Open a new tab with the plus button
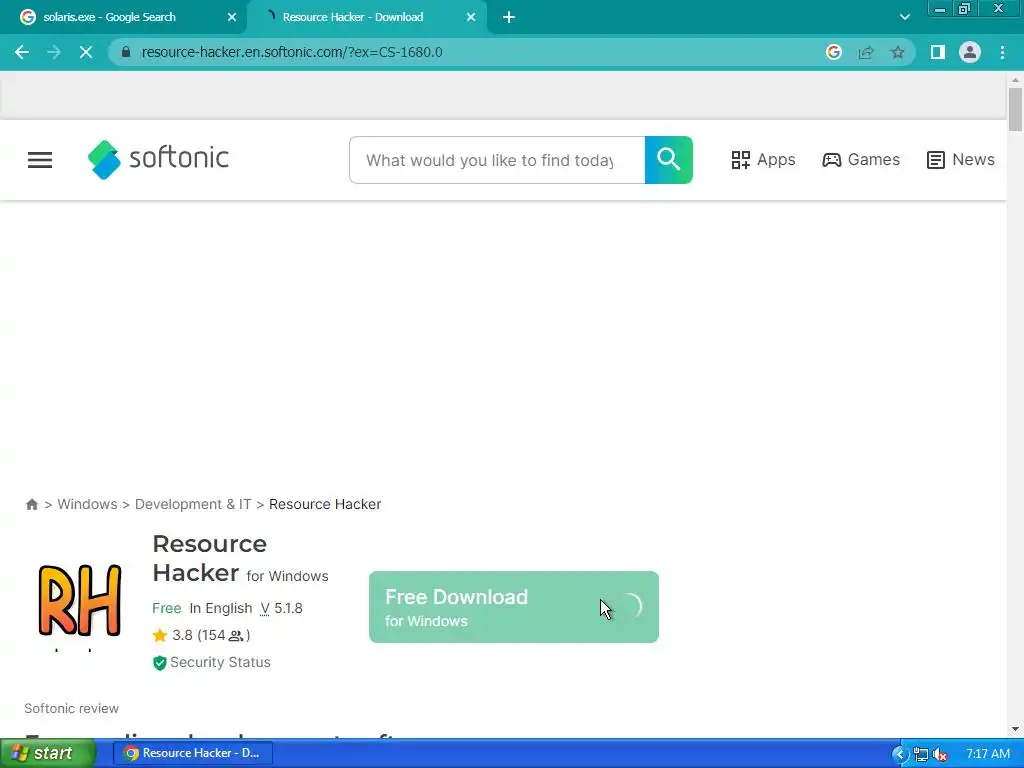Viewport: 1024px width, 768px height. (509, 17)
